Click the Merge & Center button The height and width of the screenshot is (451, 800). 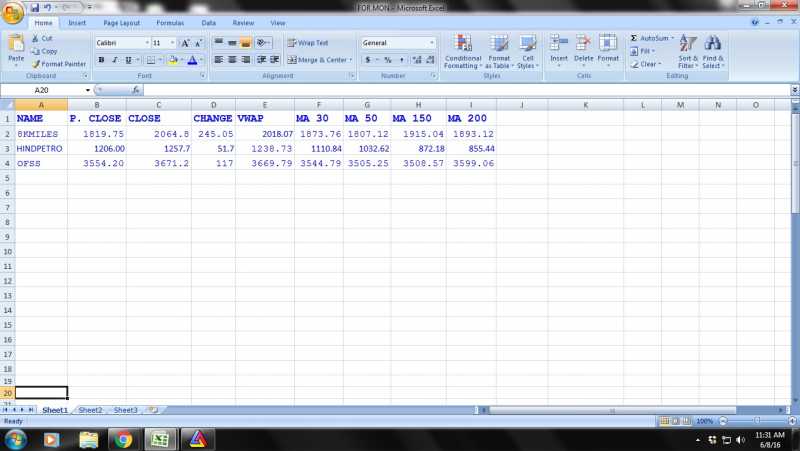click(x=320, y=60)
